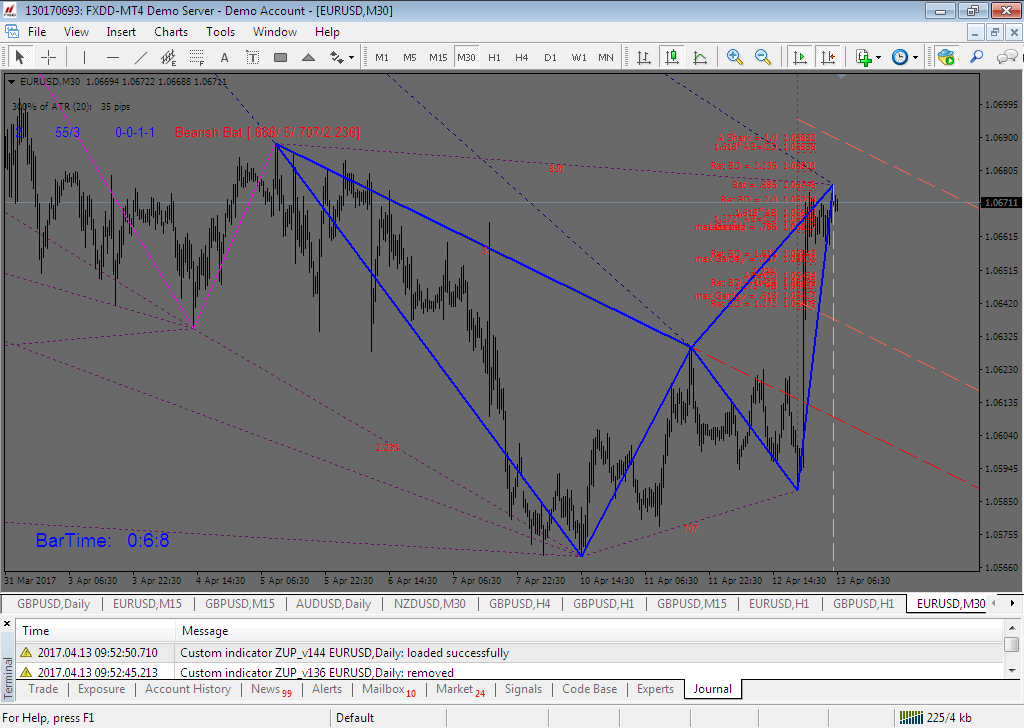Screen dimensions: 1024x728
Task: Open the View menu
Action: pyautogui.click(x=76, y=32)
